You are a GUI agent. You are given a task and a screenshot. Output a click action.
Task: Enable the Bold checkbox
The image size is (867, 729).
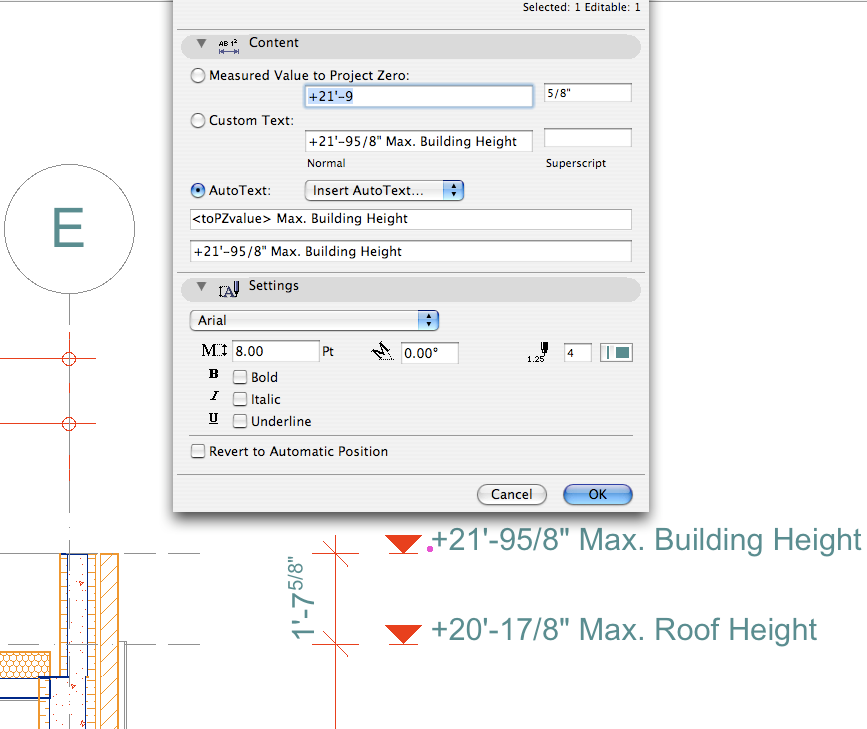pyautogui.click(x=240, y=378)
